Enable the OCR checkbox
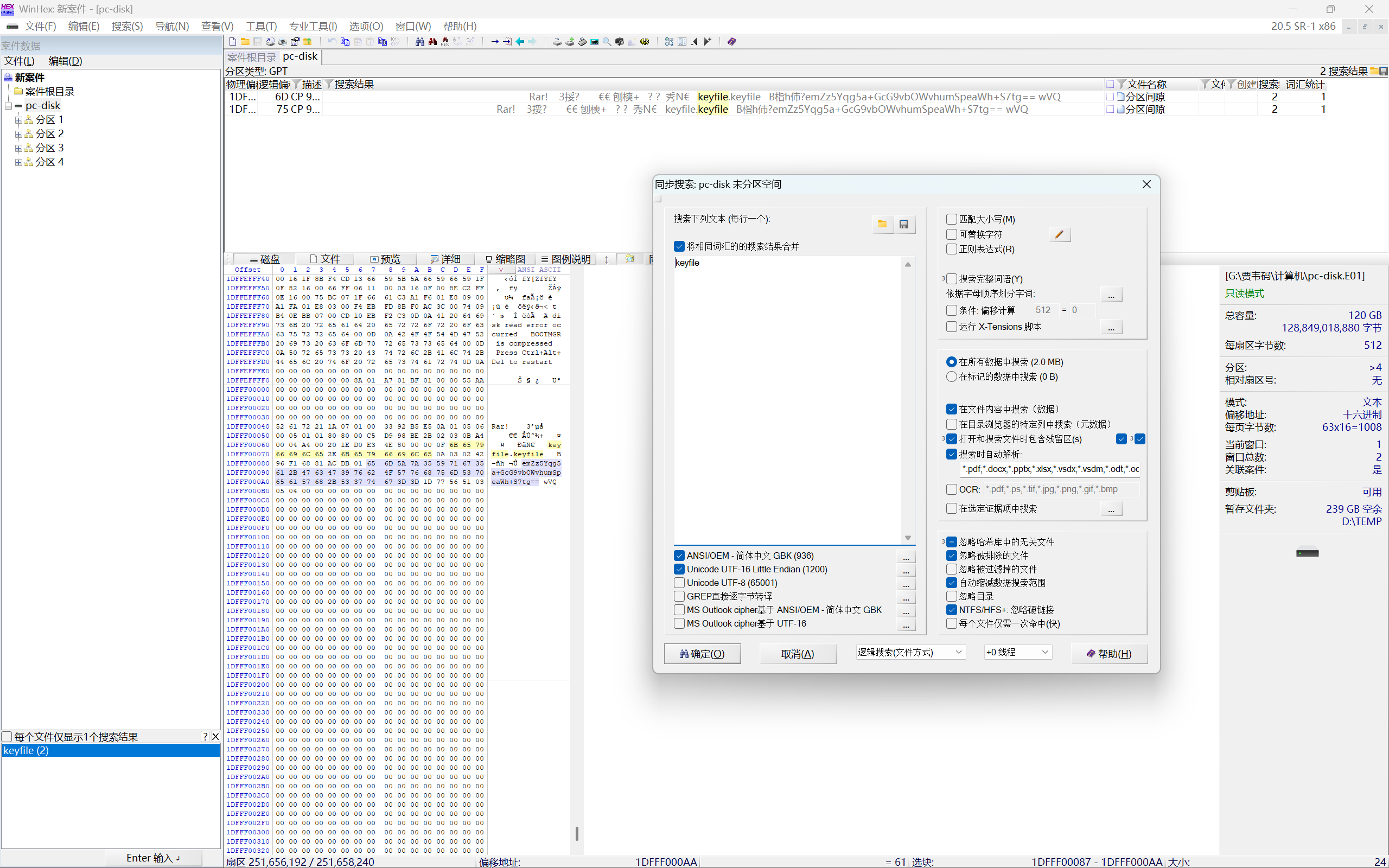Image resolution: width=1389 pixels, height=868 pixels. pos(951,489)
